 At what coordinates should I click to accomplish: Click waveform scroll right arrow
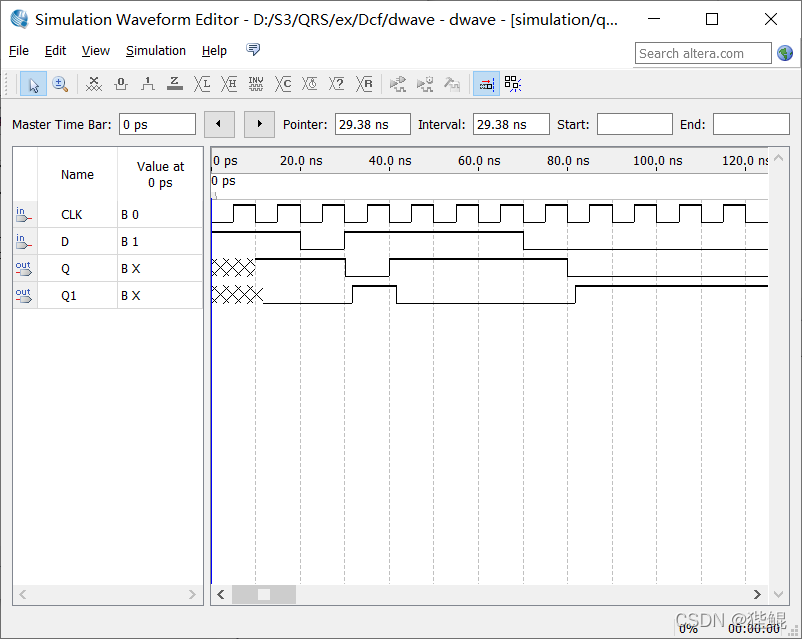coord(758,594)
